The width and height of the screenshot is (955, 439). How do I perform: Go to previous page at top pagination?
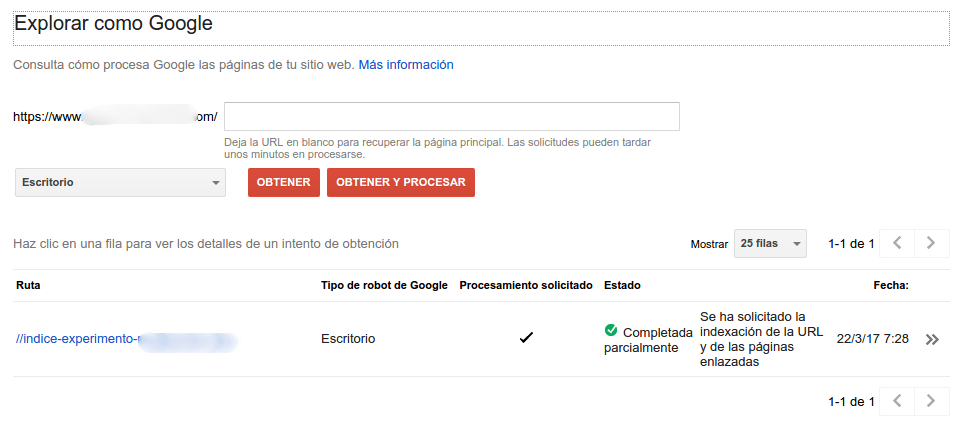[897, 244]
